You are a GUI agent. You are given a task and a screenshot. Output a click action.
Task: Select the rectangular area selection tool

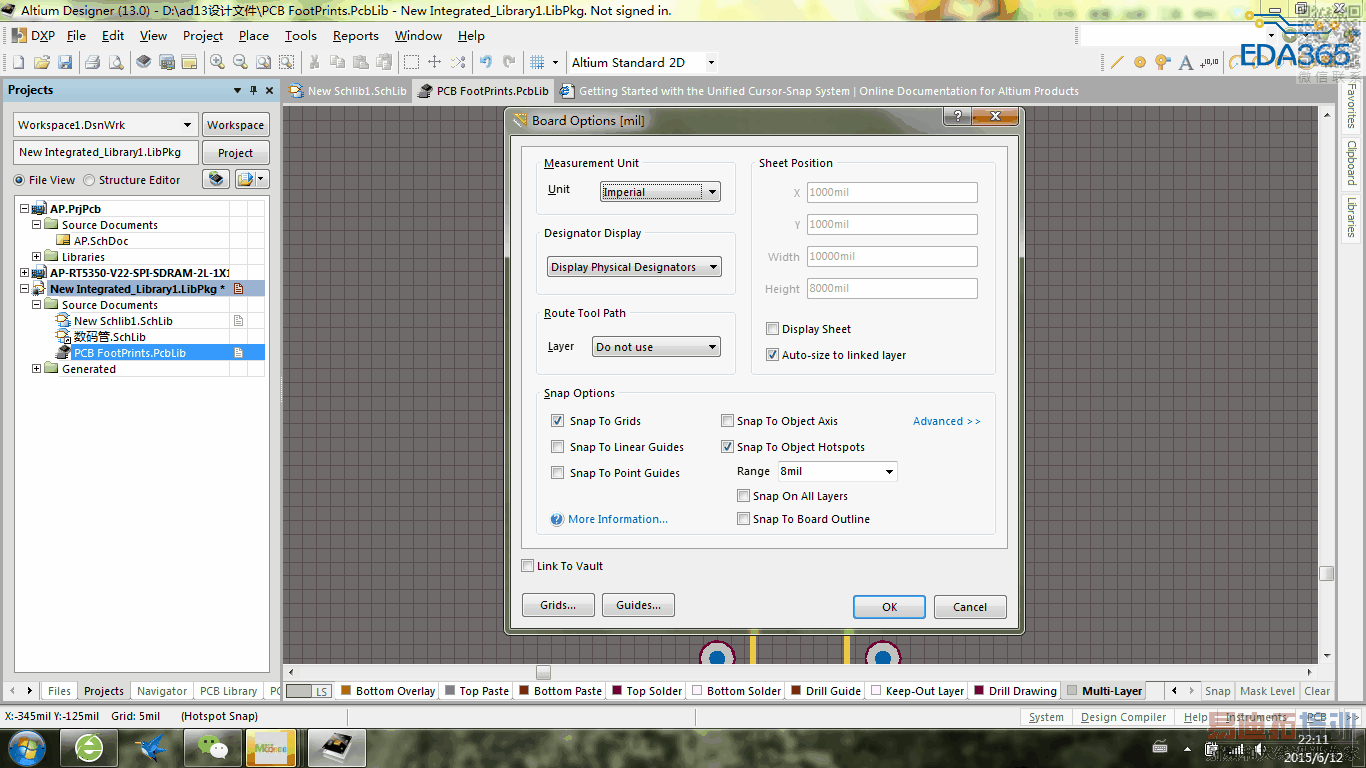411,62
